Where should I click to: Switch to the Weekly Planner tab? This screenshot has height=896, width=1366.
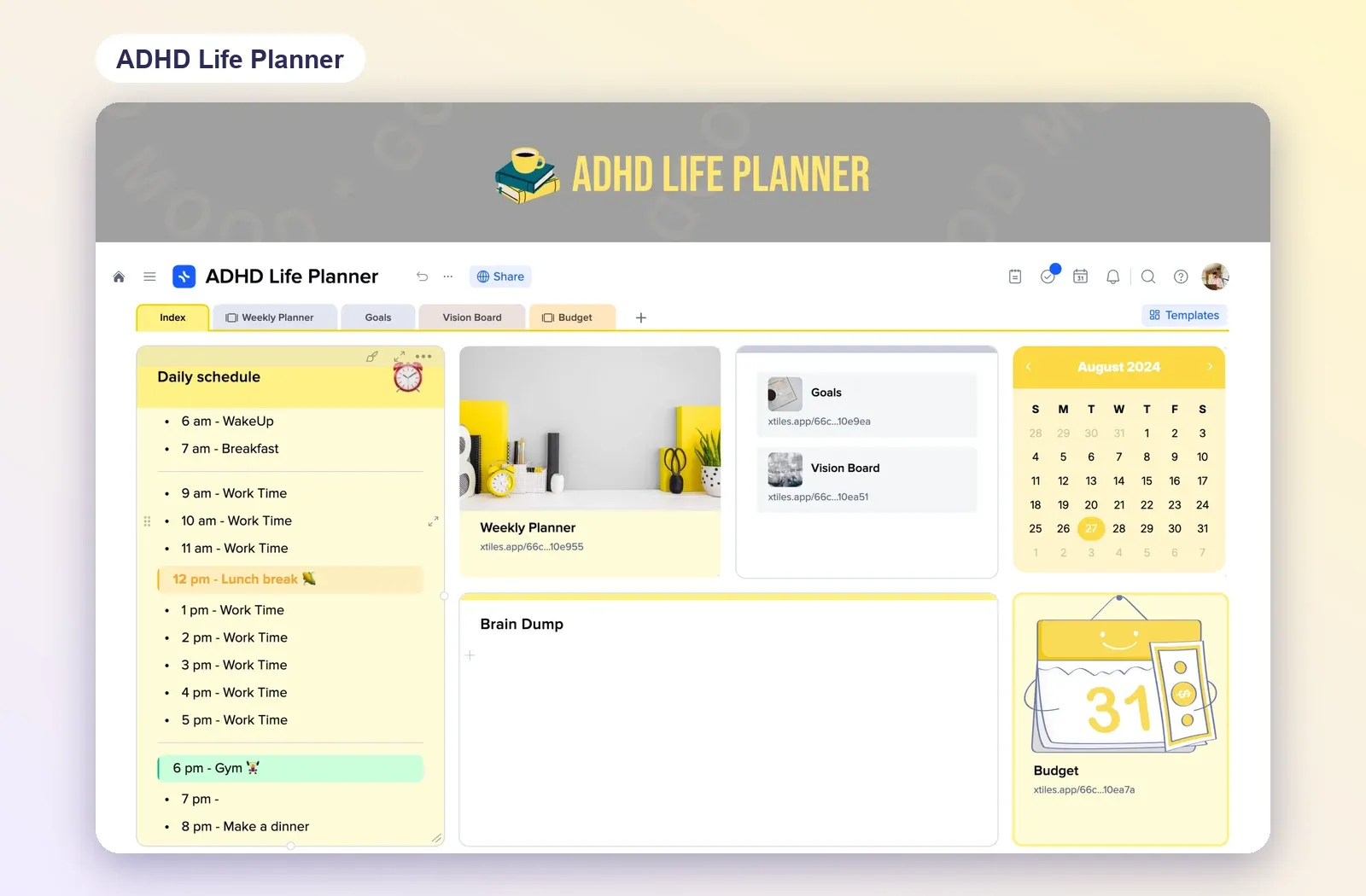click(x=276, y=317)
